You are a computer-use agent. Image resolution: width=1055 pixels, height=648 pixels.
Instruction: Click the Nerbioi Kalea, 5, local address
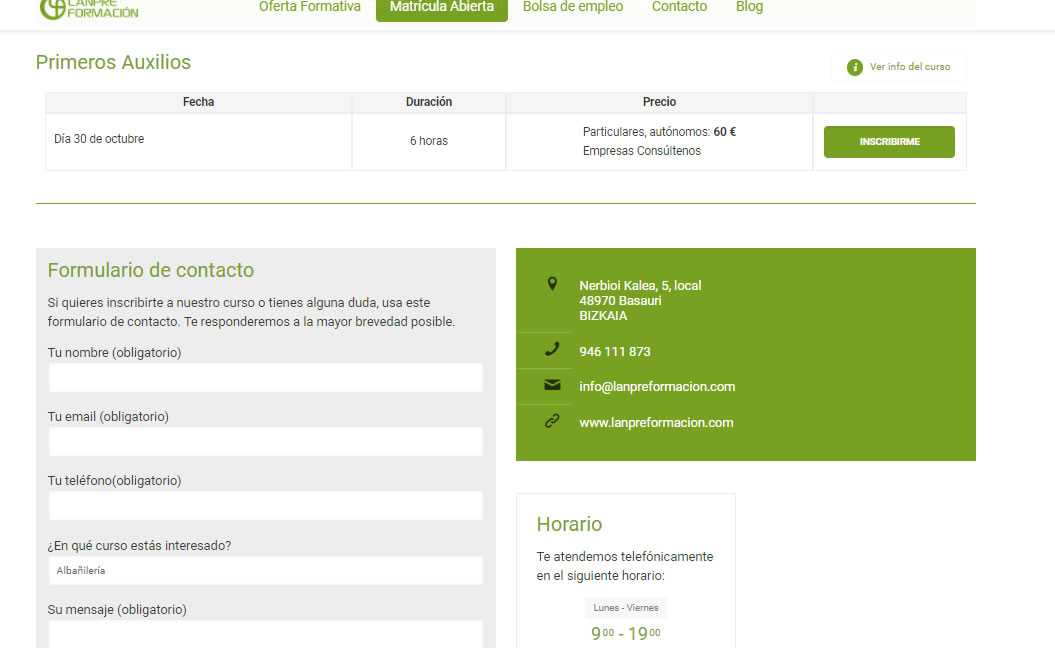[640, 285]
